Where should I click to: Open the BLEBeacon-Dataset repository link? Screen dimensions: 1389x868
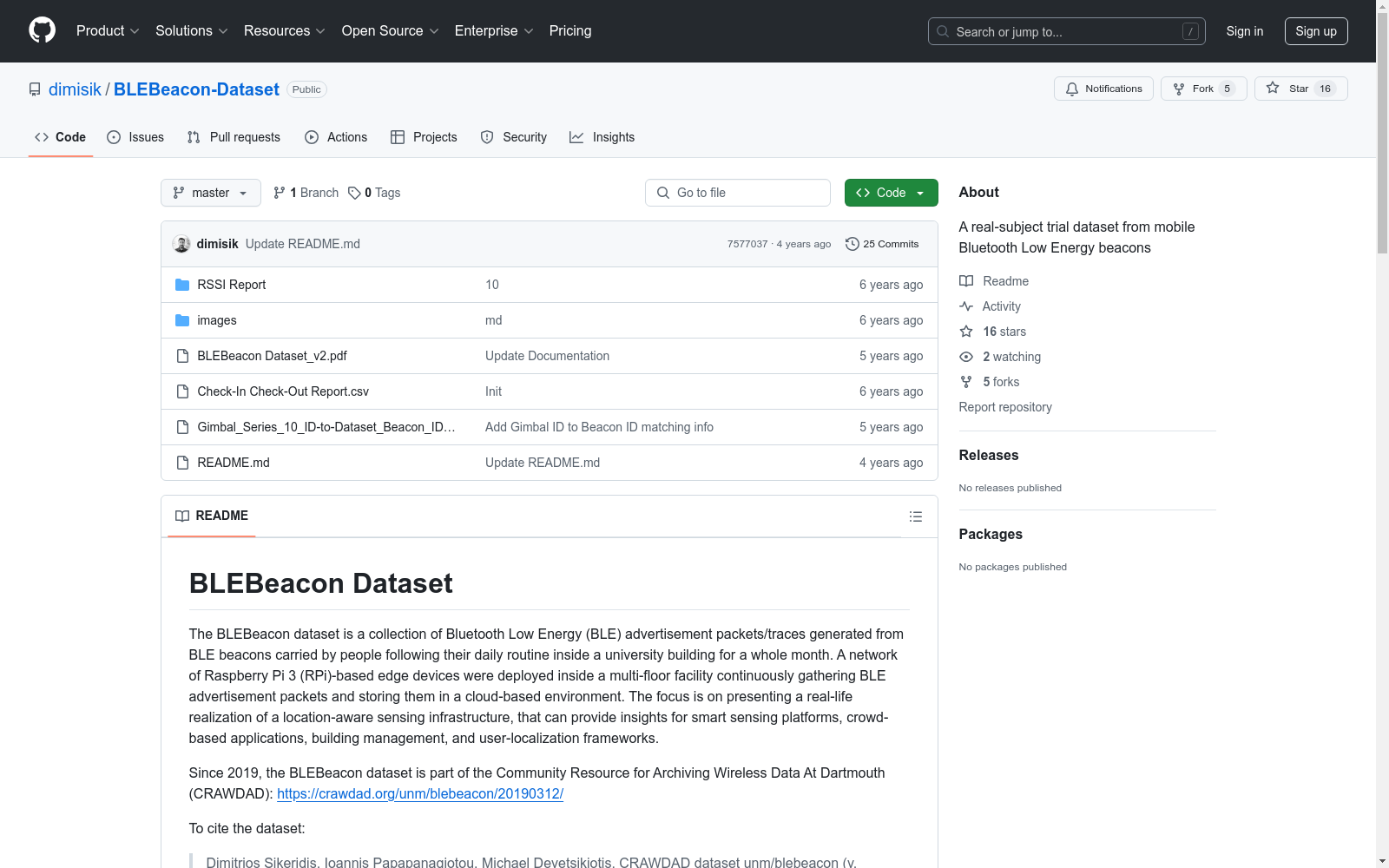(x=196, y=89)
